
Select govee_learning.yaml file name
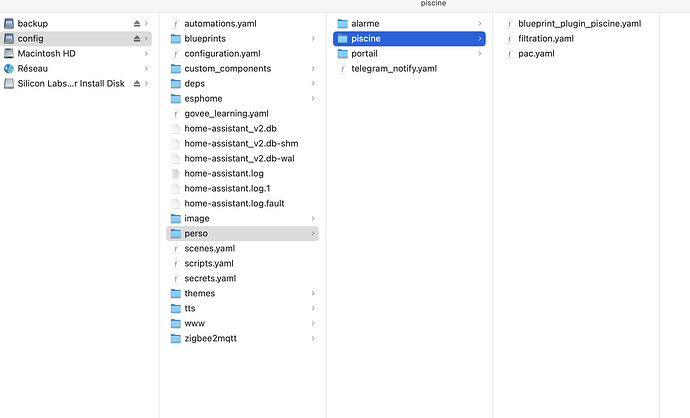tap(226, 114)
